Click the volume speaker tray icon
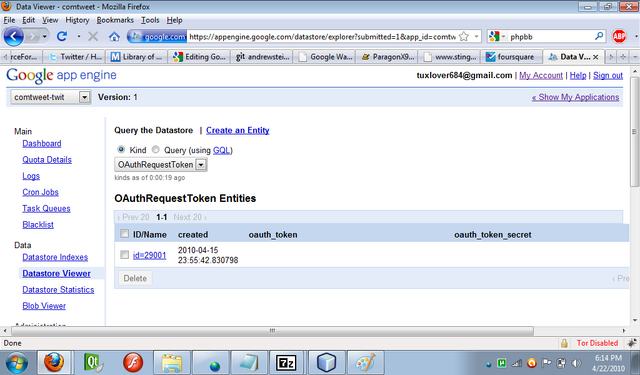Image resolution: width=640 pixels, height=375 pixels. pyautogui.click(x=576, y=363)
